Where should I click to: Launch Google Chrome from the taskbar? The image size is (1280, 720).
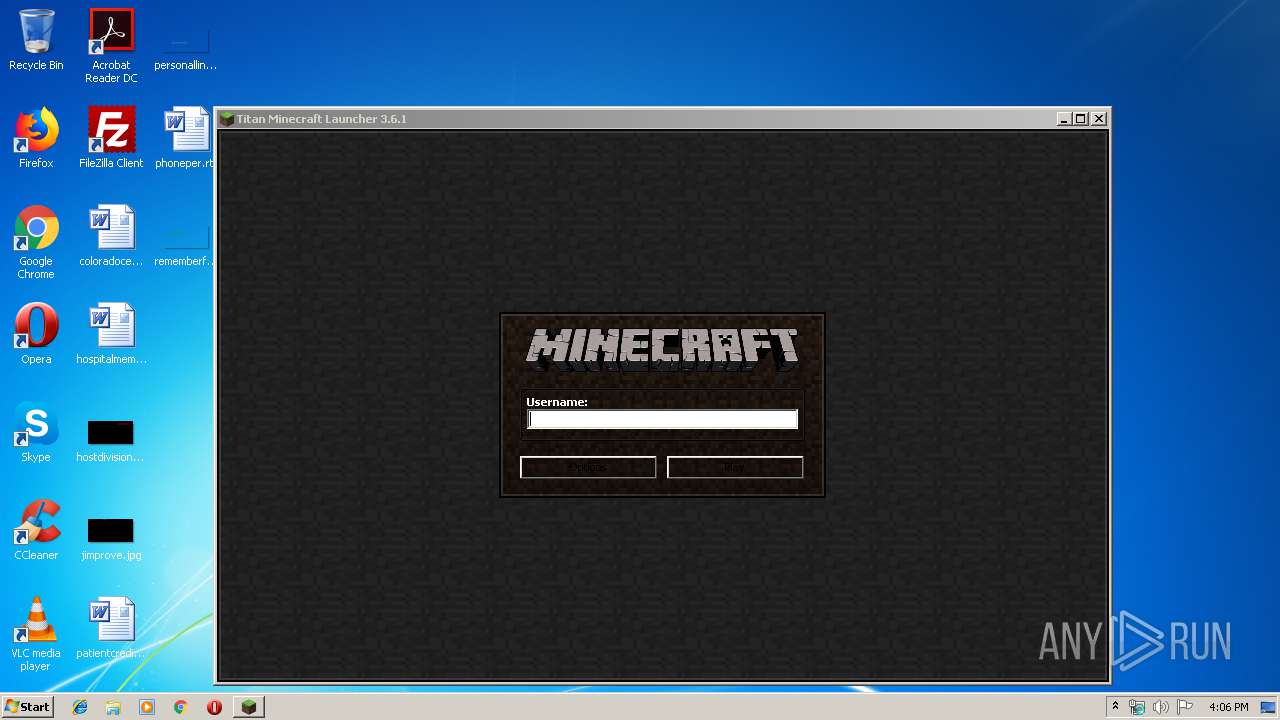(180, 707)
